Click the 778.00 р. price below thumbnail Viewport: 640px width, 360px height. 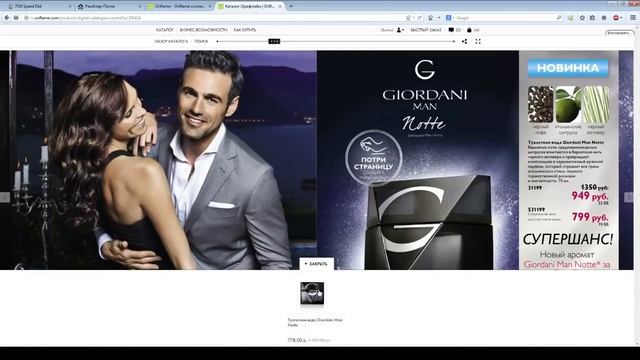tap(297, 340)
